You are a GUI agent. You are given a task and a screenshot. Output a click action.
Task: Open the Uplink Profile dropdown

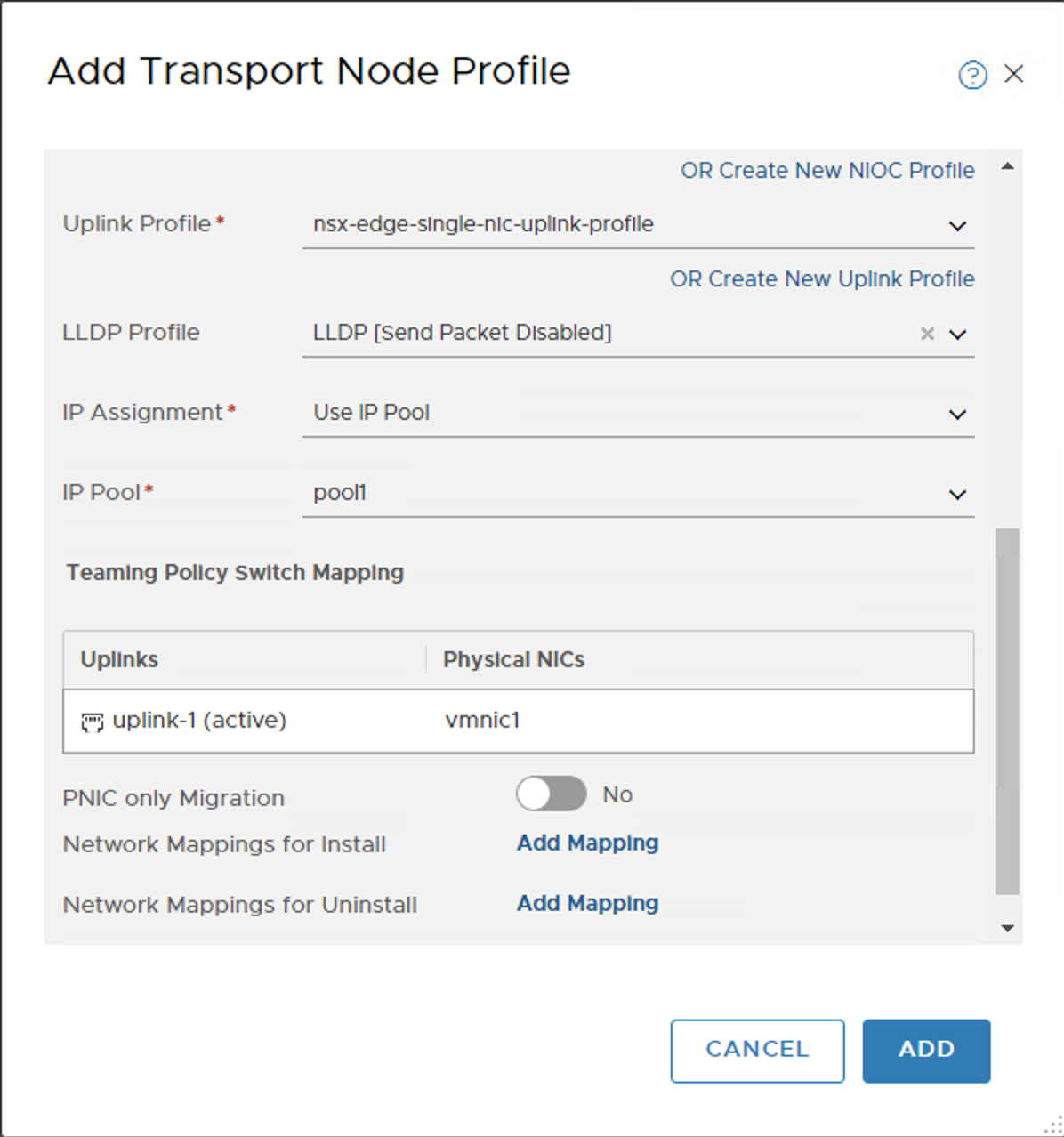957,225
